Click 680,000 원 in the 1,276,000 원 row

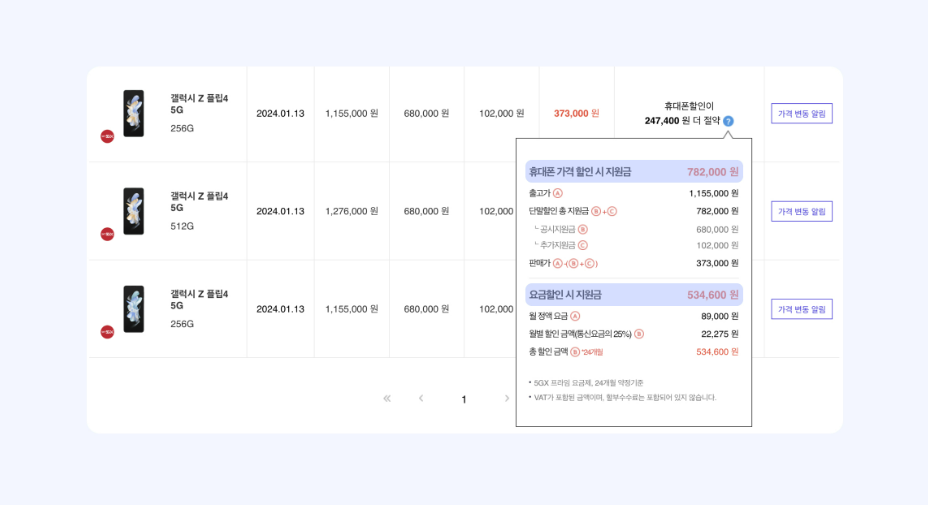[x=426, y=211]
